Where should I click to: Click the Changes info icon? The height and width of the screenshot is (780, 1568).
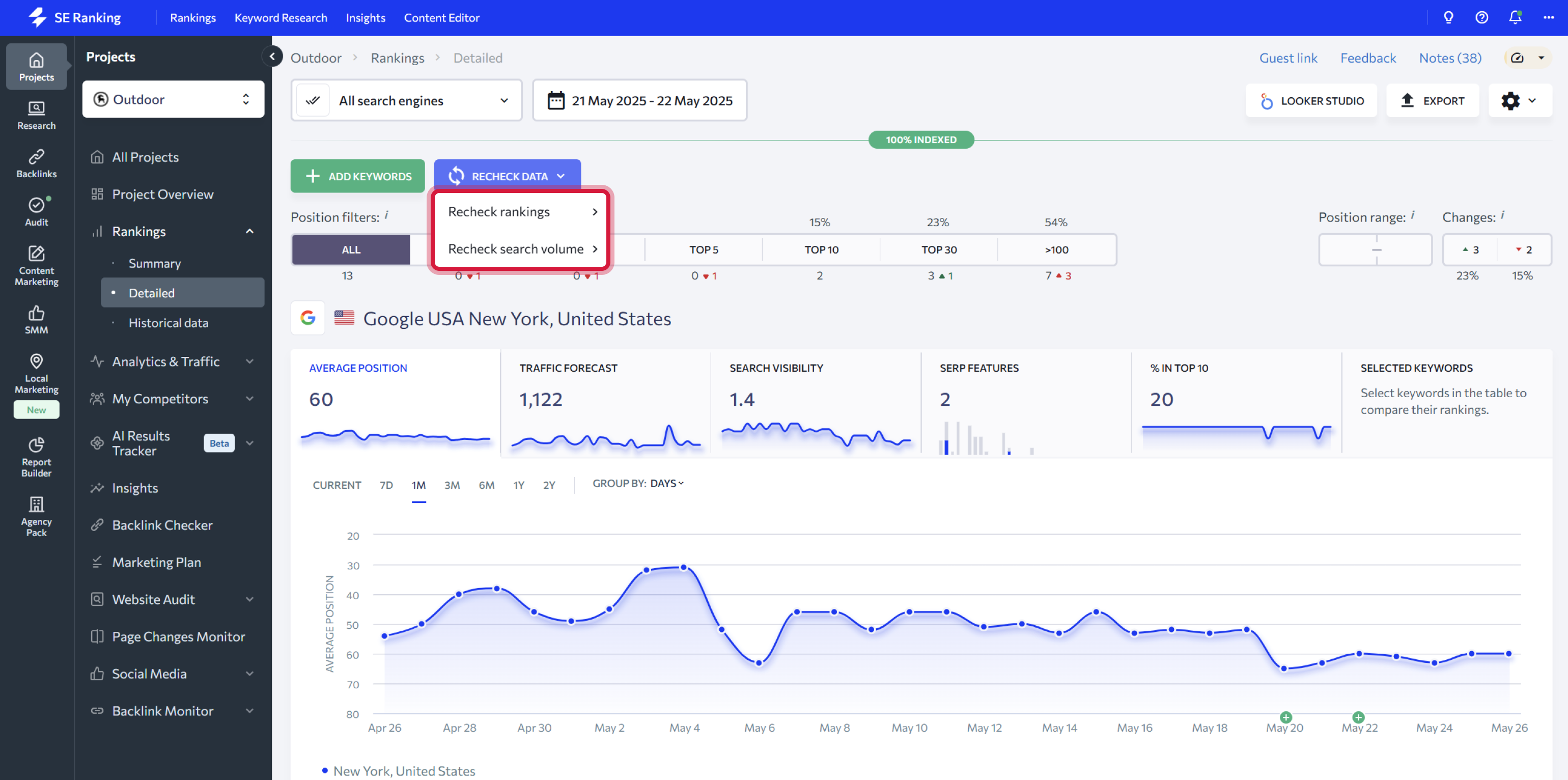[x=1502, y=215]
